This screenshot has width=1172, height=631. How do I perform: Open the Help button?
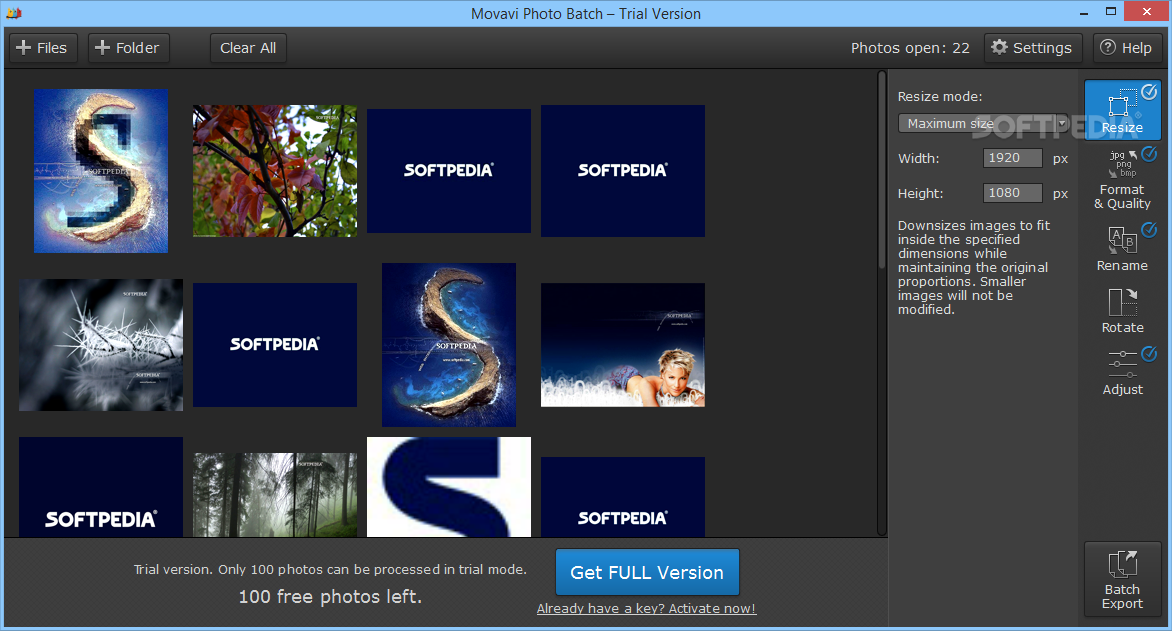click(x=1126, y=48)
